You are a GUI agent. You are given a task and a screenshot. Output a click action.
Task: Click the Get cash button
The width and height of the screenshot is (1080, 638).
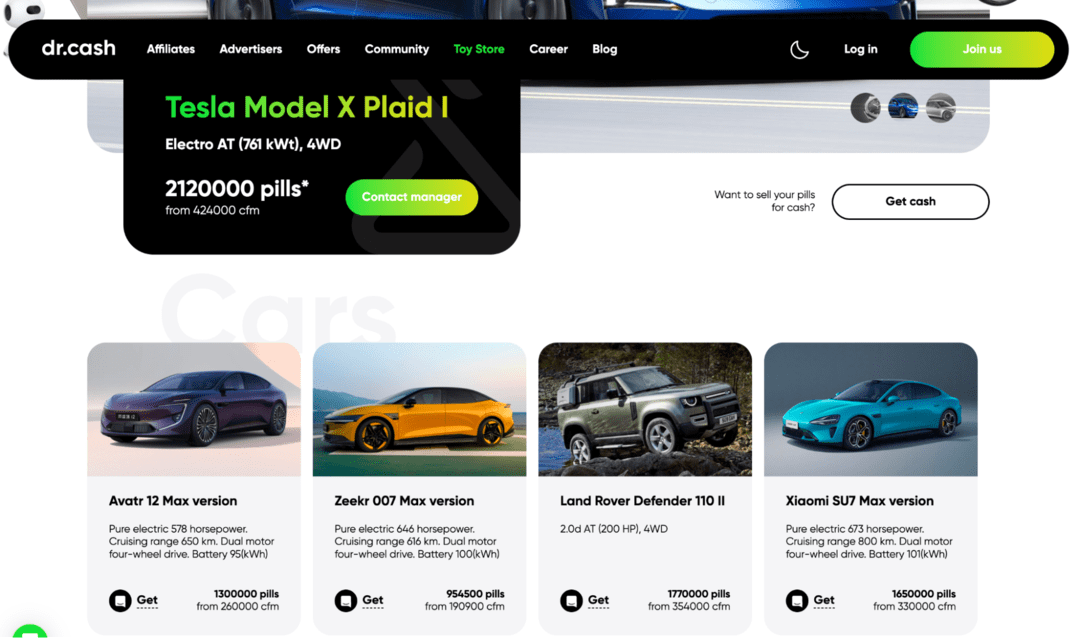click(910, 201)
